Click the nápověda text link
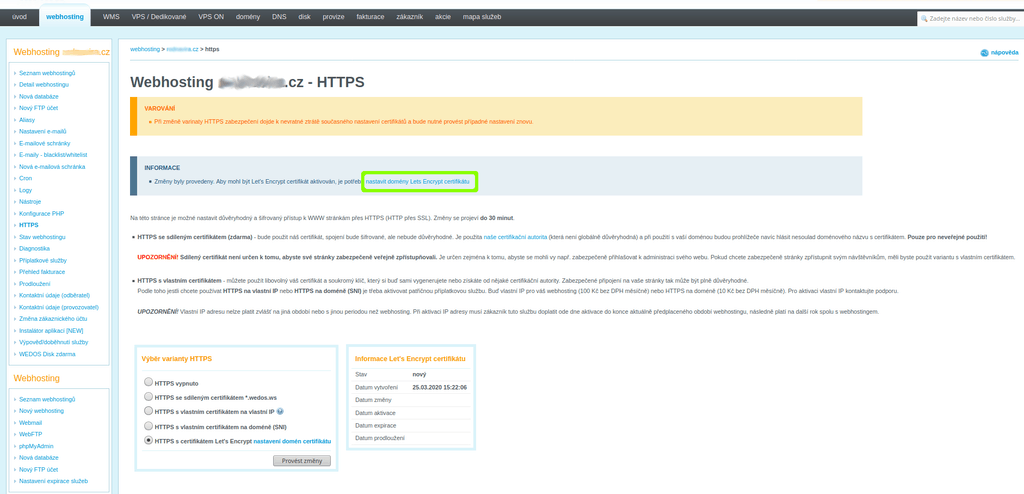Screen dimensions: 1024x494 [x=1004, y=53]
